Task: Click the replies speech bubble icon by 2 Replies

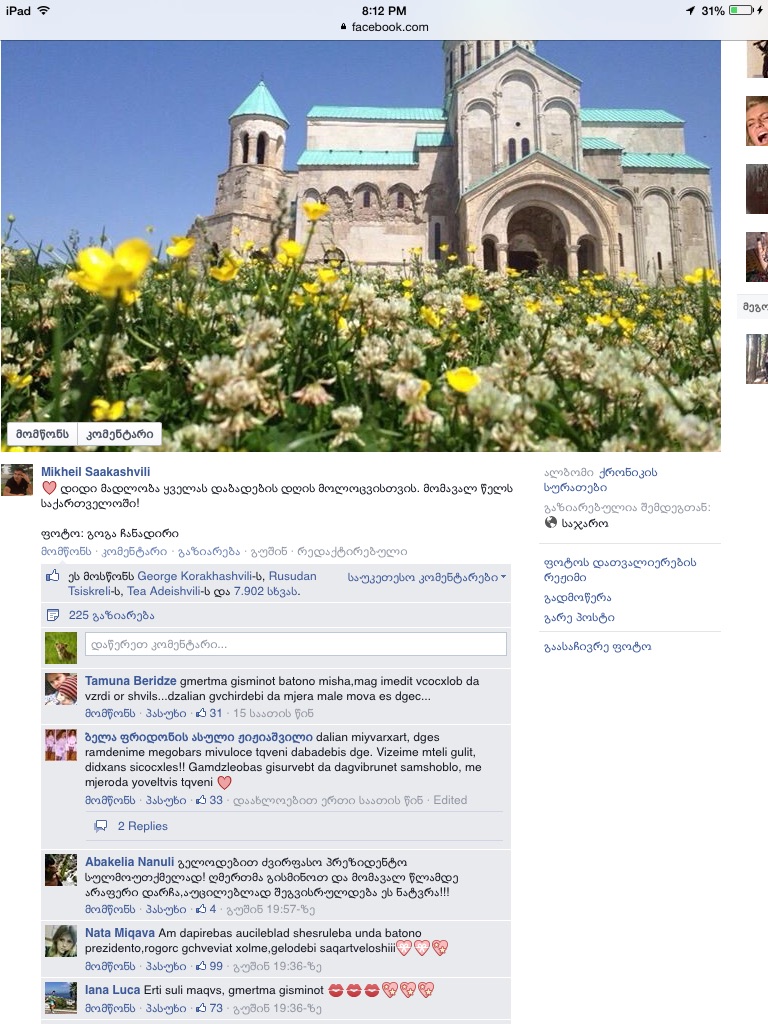Action: 101,826
